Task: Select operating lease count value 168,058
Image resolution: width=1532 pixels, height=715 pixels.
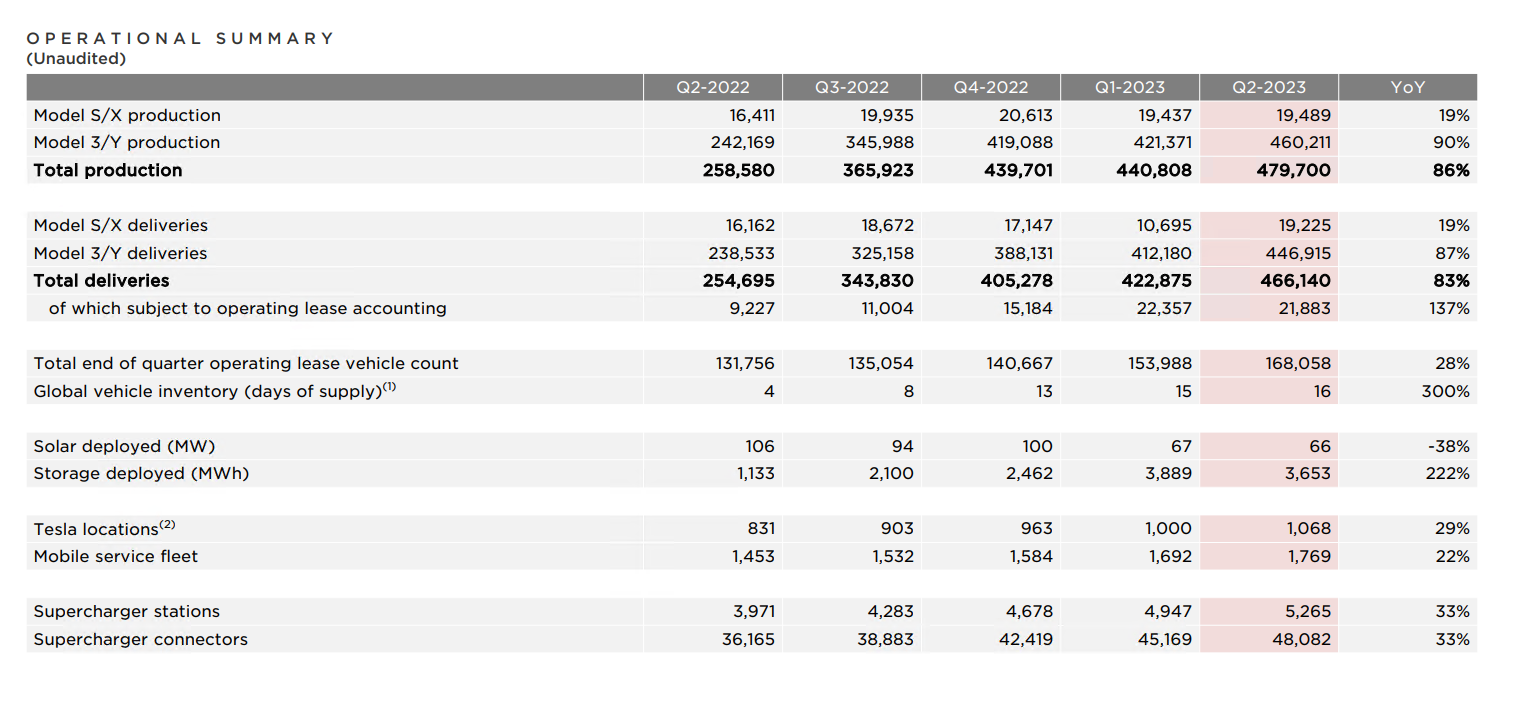Action: point(1300,363)
